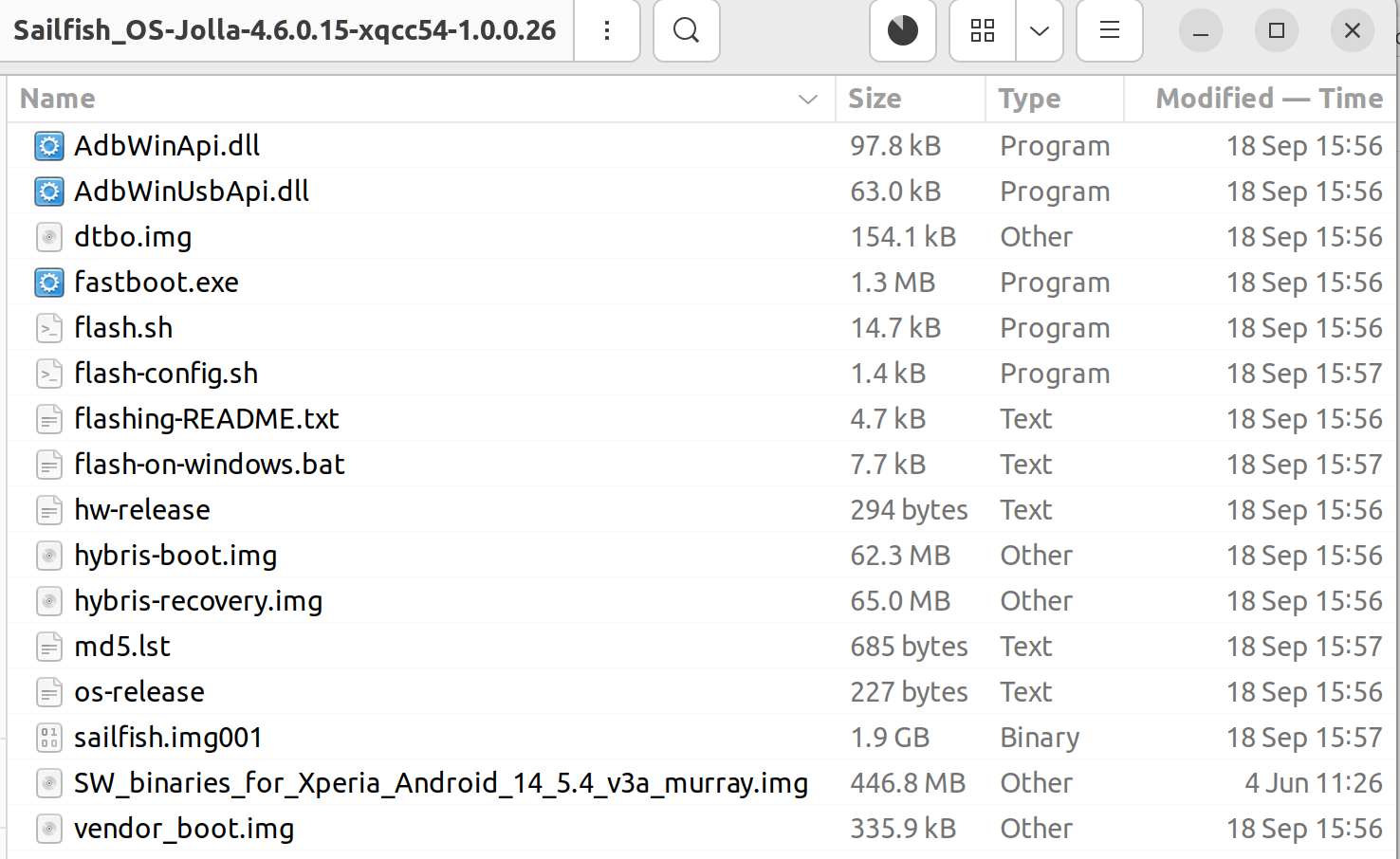
Task: Click the file name os-release
Action: (x=139, y=692)
